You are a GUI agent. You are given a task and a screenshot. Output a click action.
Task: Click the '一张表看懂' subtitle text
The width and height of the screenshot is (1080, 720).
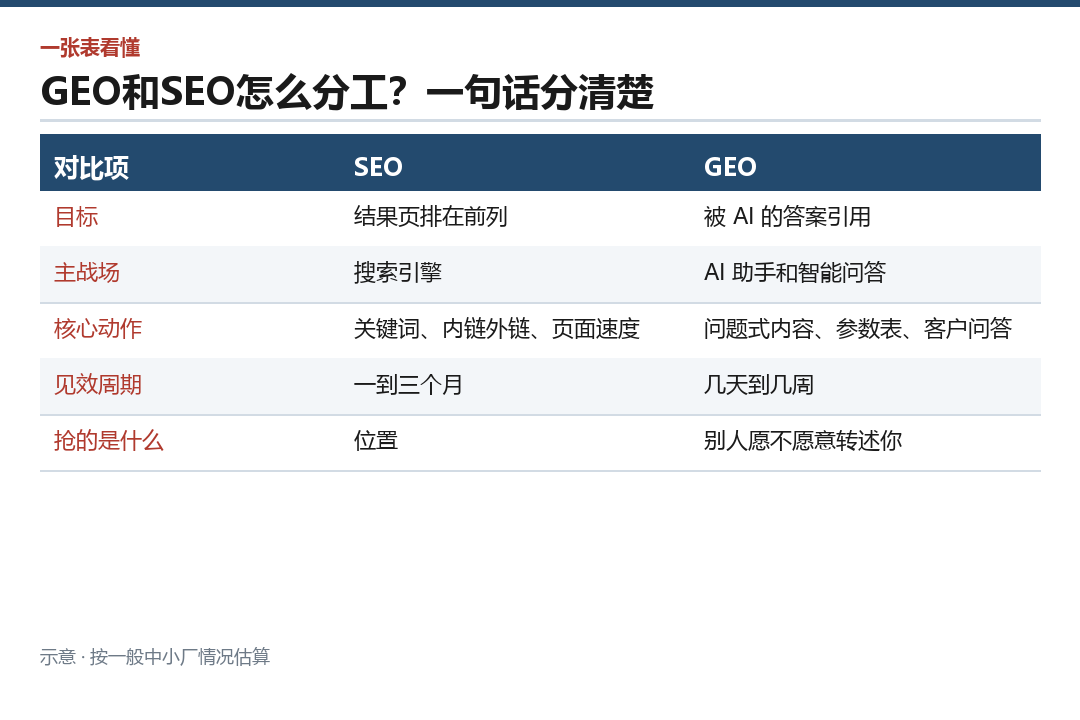click(90, 48)
